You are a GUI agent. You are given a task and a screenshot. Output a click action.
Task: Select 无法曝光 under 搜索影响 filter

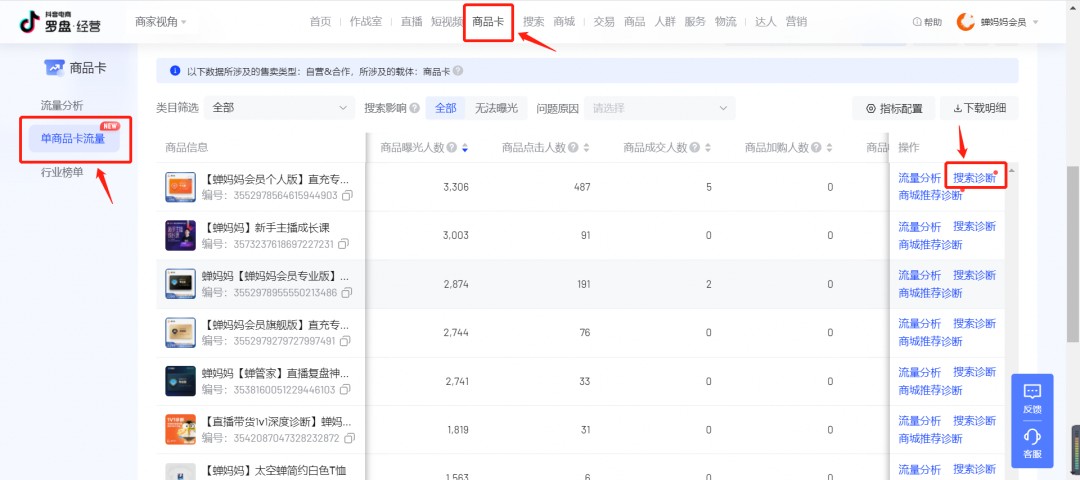497,108
